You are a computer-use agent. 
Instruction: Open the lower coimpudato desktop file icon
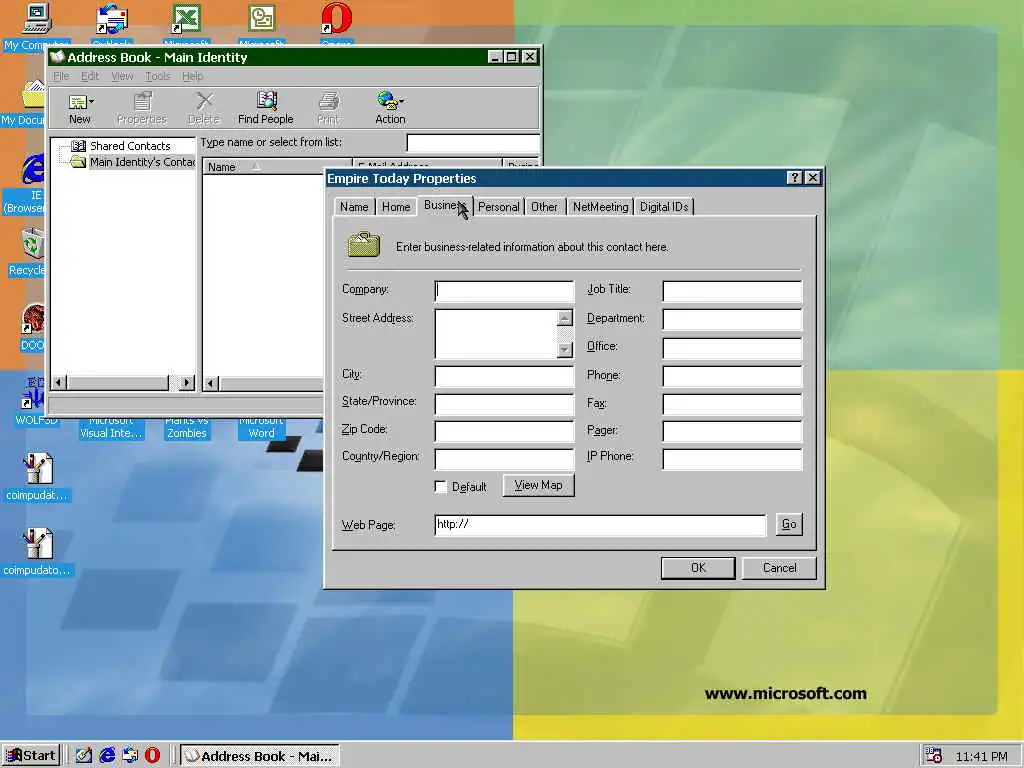pos(37,543)
